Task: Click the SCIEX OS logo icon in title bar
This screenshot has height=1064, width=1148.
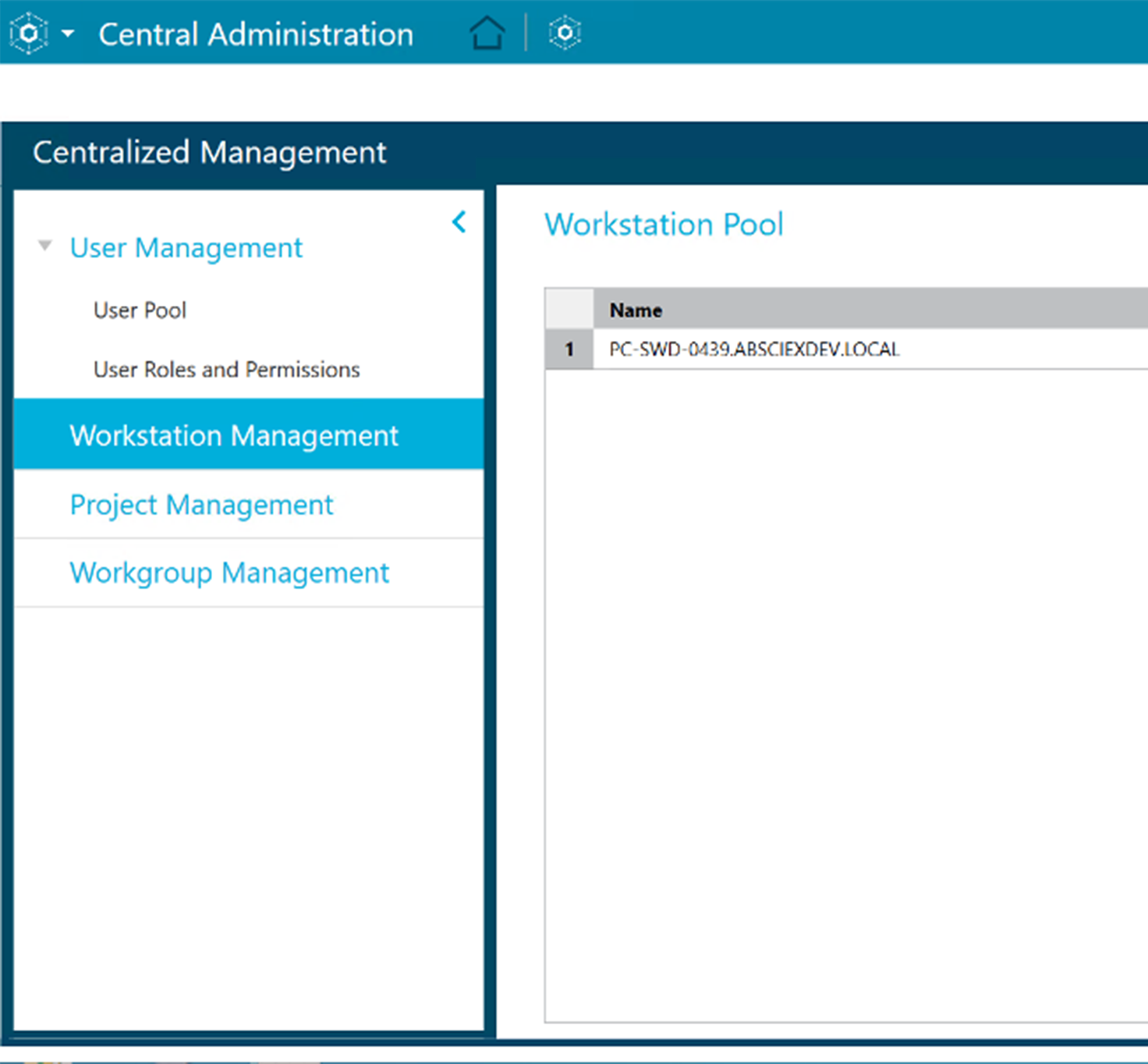Action: (x=29, y=34)
